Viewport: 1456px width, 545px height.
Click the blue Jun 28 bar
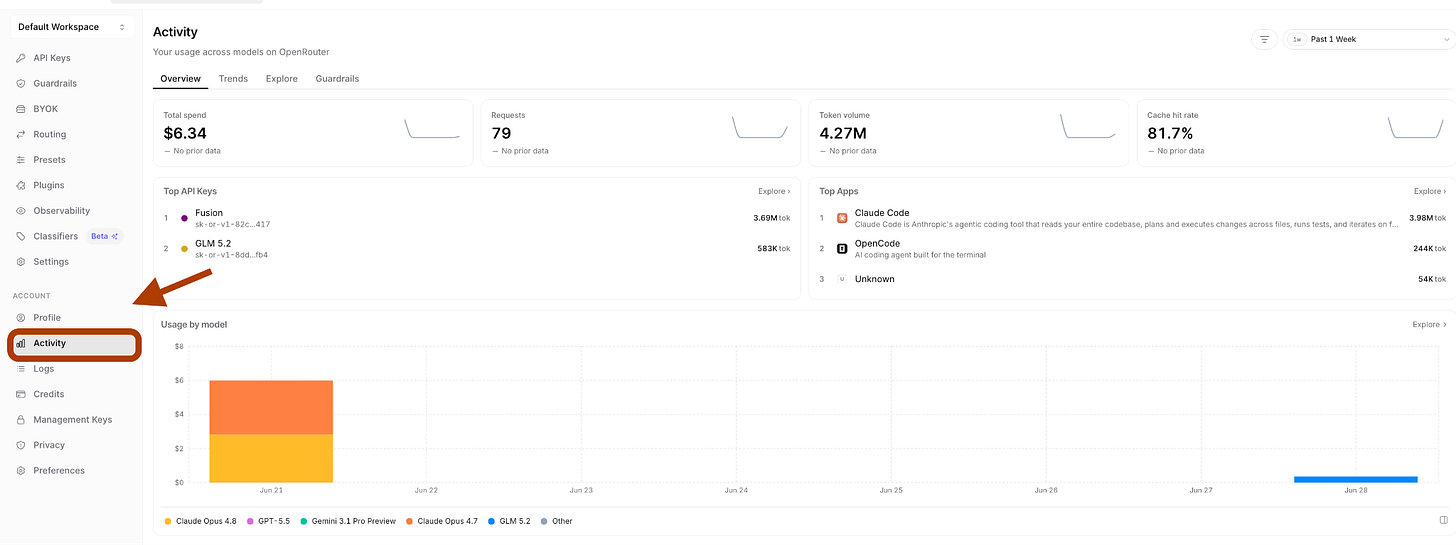(x=1356, y=479)
